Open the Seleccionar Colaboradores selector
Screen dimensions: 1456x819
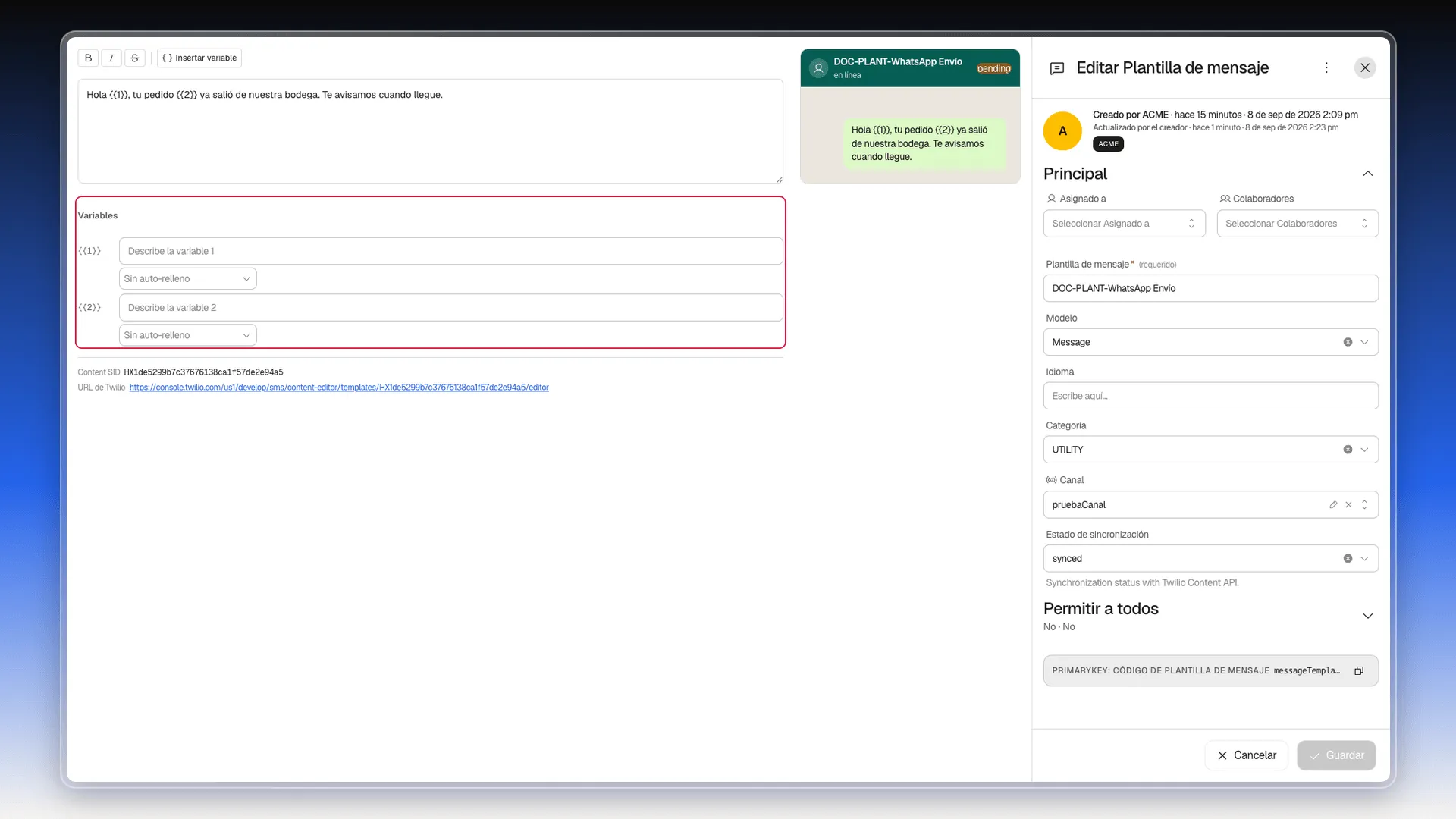pyautogui.click(x=1298, y=224)
